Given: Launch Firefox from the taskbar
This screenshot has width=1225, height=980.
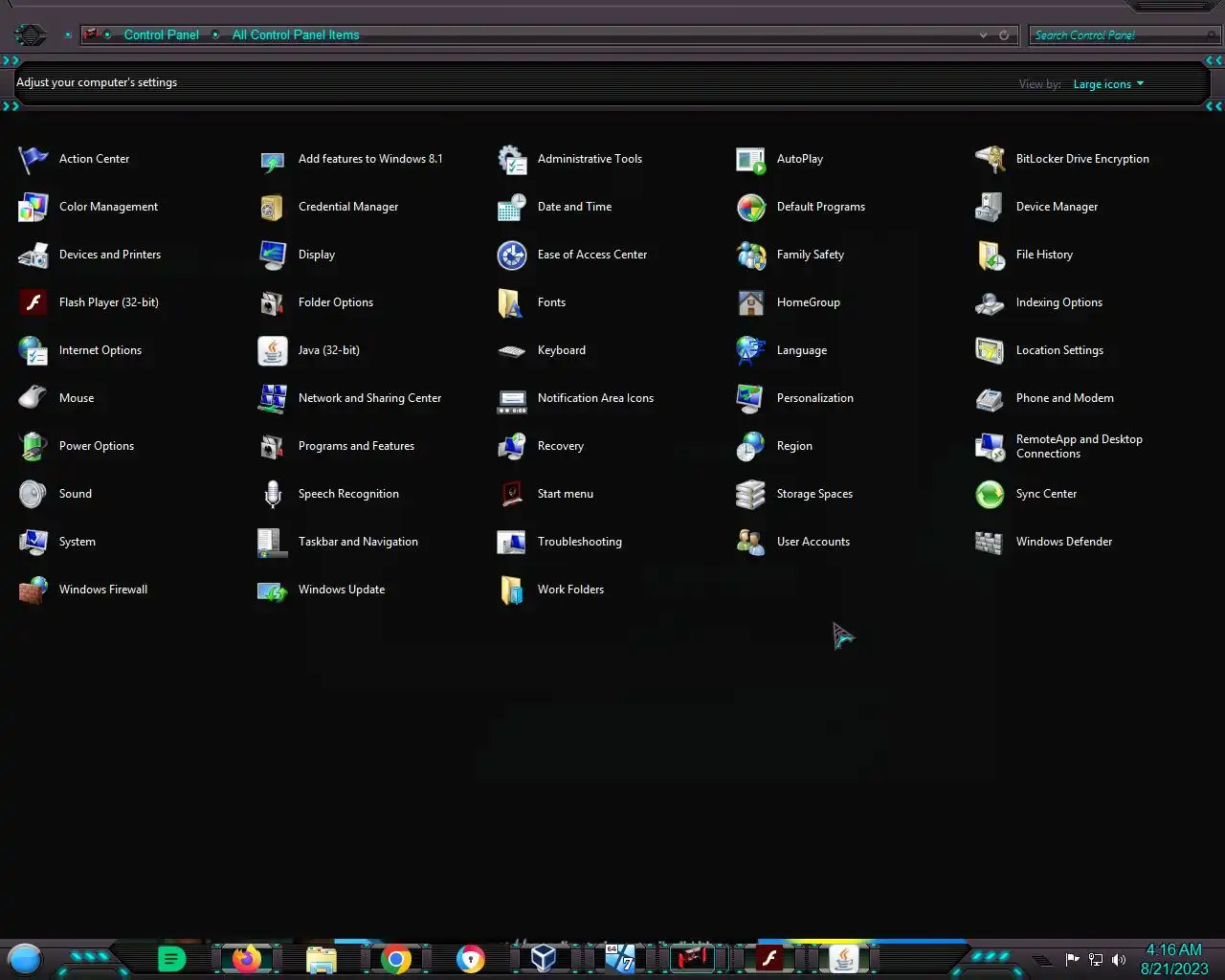Looking at the screenshot, I should click(x=246, y=959).
